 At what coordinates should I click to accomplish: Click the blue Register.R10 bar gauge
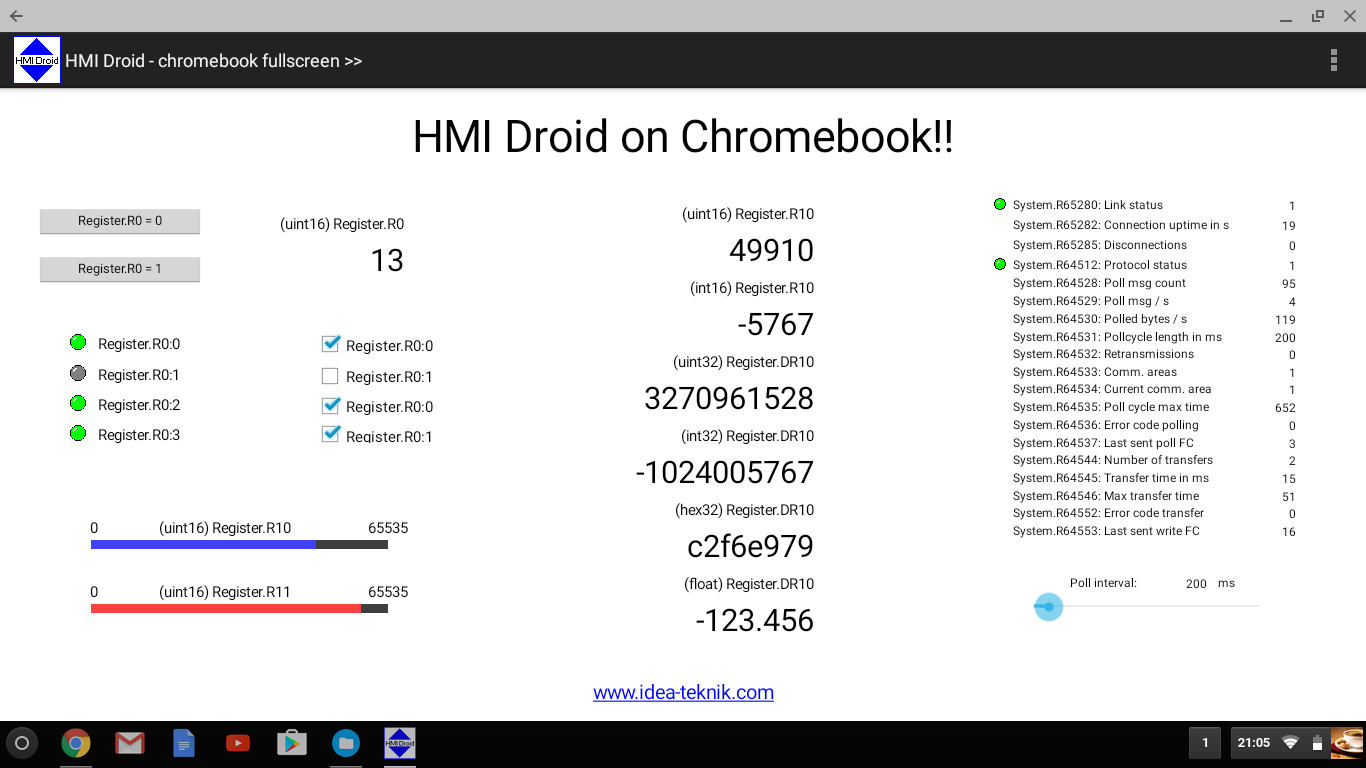[x=239, y=545]
